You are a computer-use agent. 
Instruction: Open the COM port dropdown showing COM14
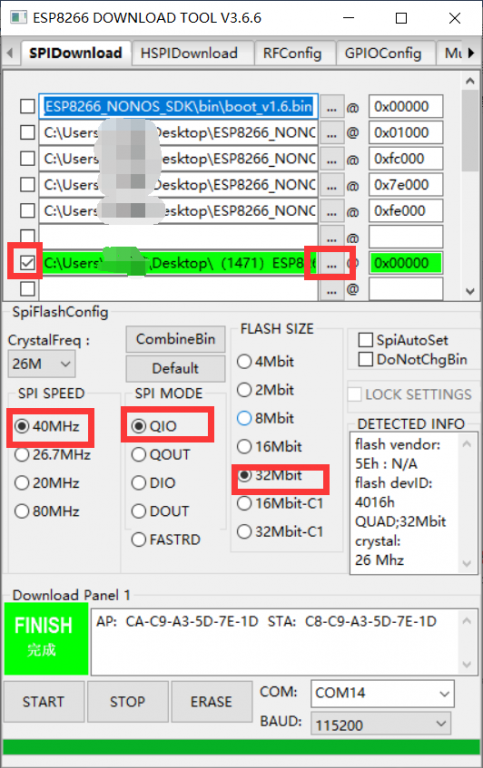pyautogui.click(x=382, y=694)
